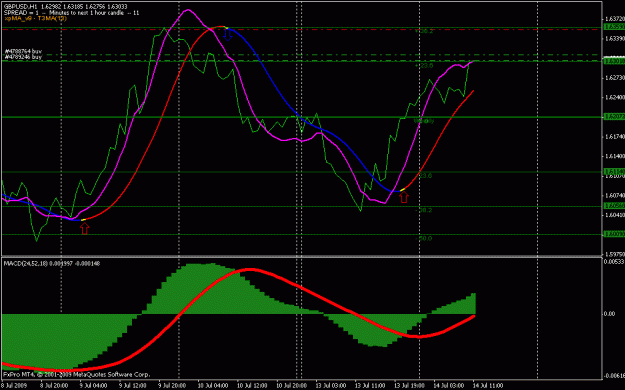The height and width of the screenshot is (390, 625).
Task: Select the xpMA_v9 - T3MA(12) indicator label
Action: (x=35, y=18)
